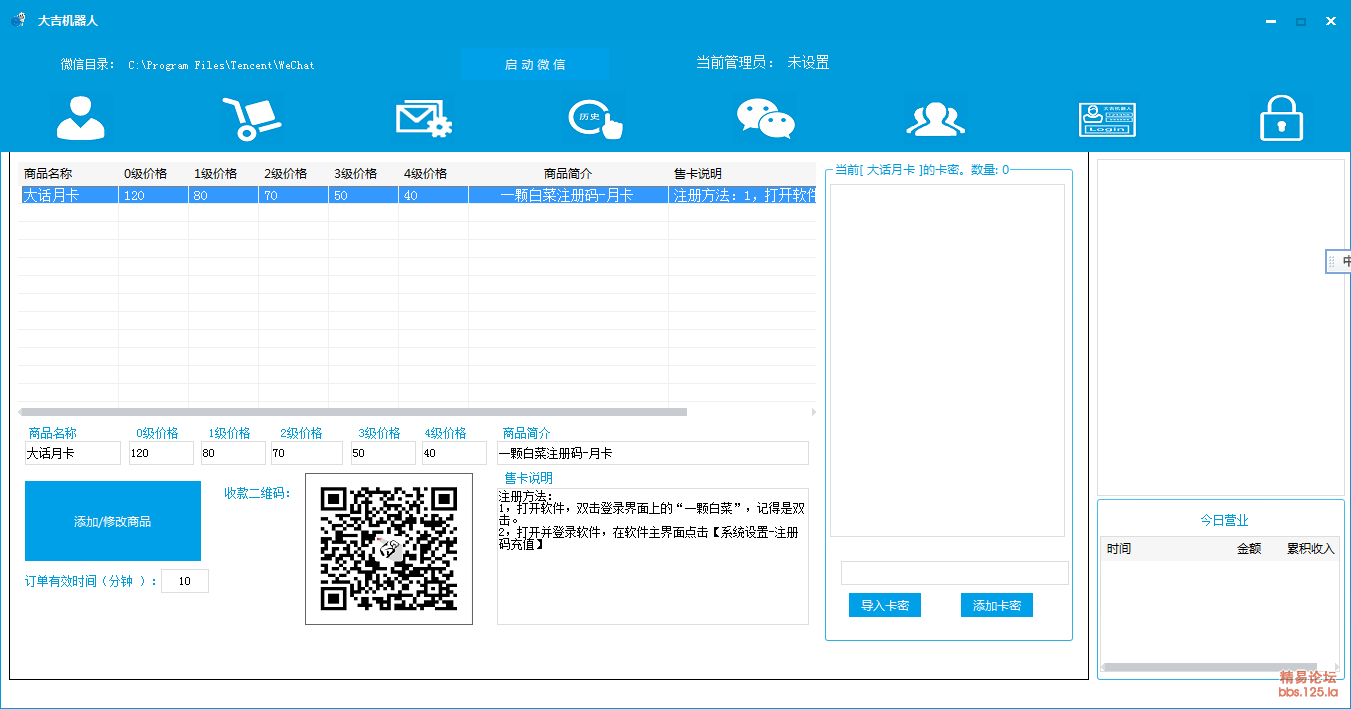Image resolution: width=1351 pixels, height=709 pixels.
Task: Click the payment QR code image
Action: (x=388, y=549)
